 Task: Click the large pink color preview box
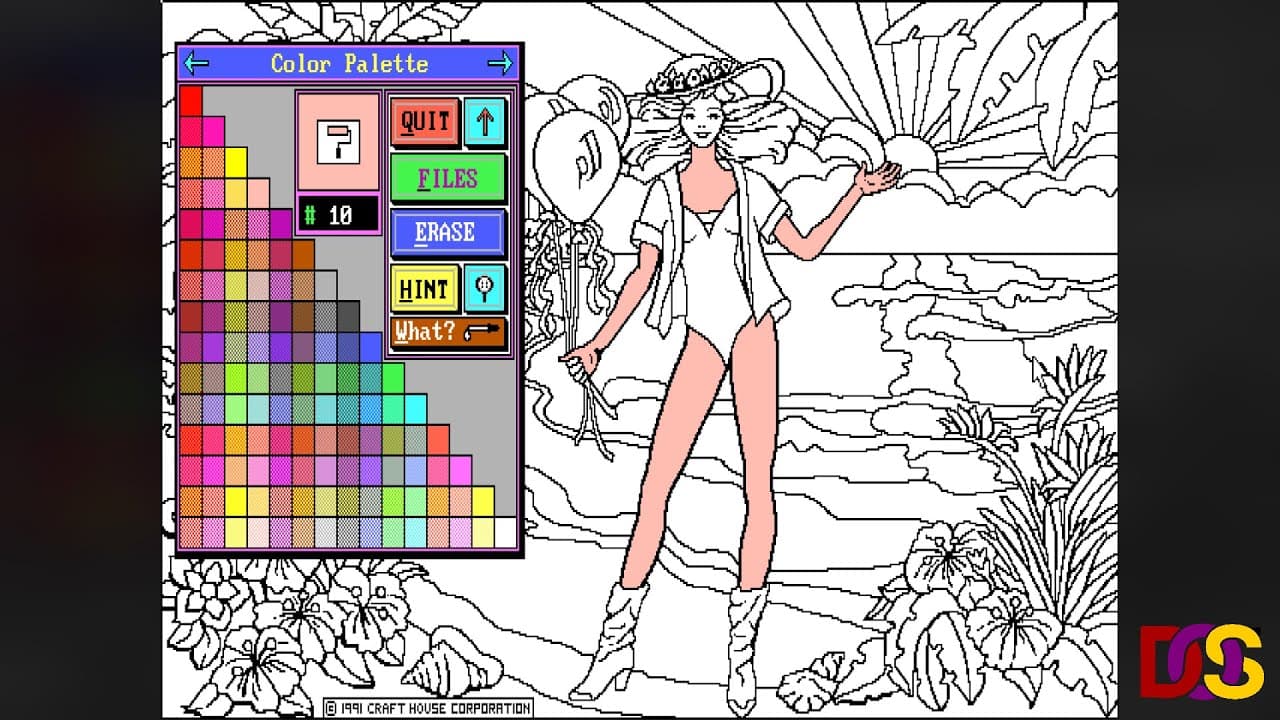[x=337, y=140]
